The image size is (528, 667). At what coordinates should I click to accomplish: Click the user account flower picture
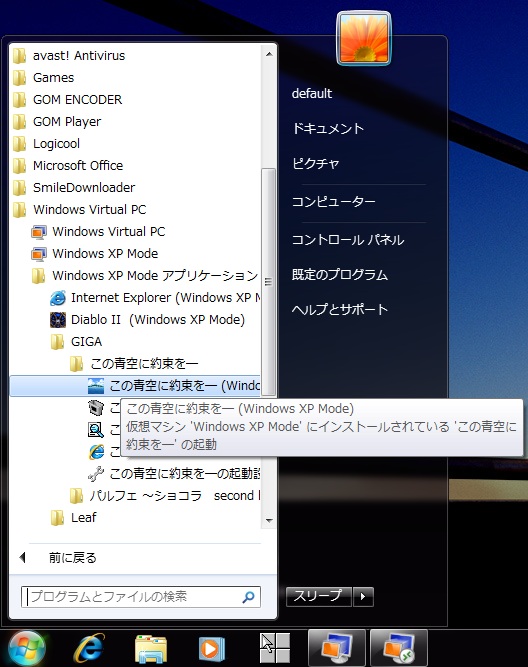[364, 38]
